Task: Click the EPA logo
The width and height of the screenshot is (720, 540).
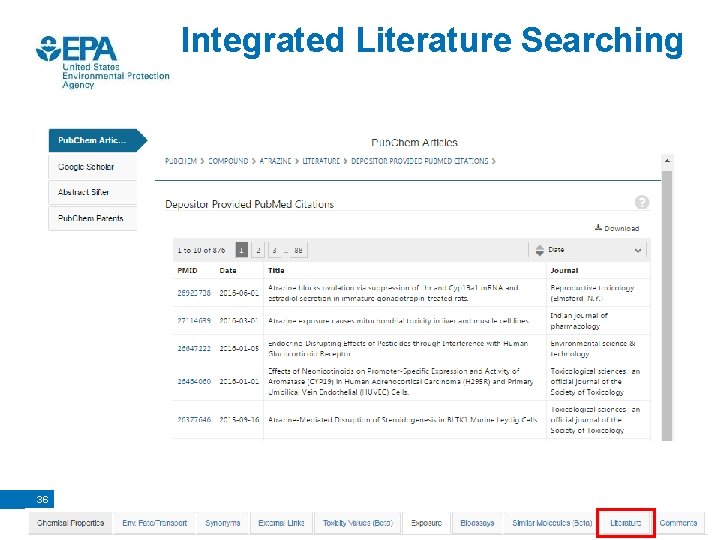Action: [x=102, y=61]
